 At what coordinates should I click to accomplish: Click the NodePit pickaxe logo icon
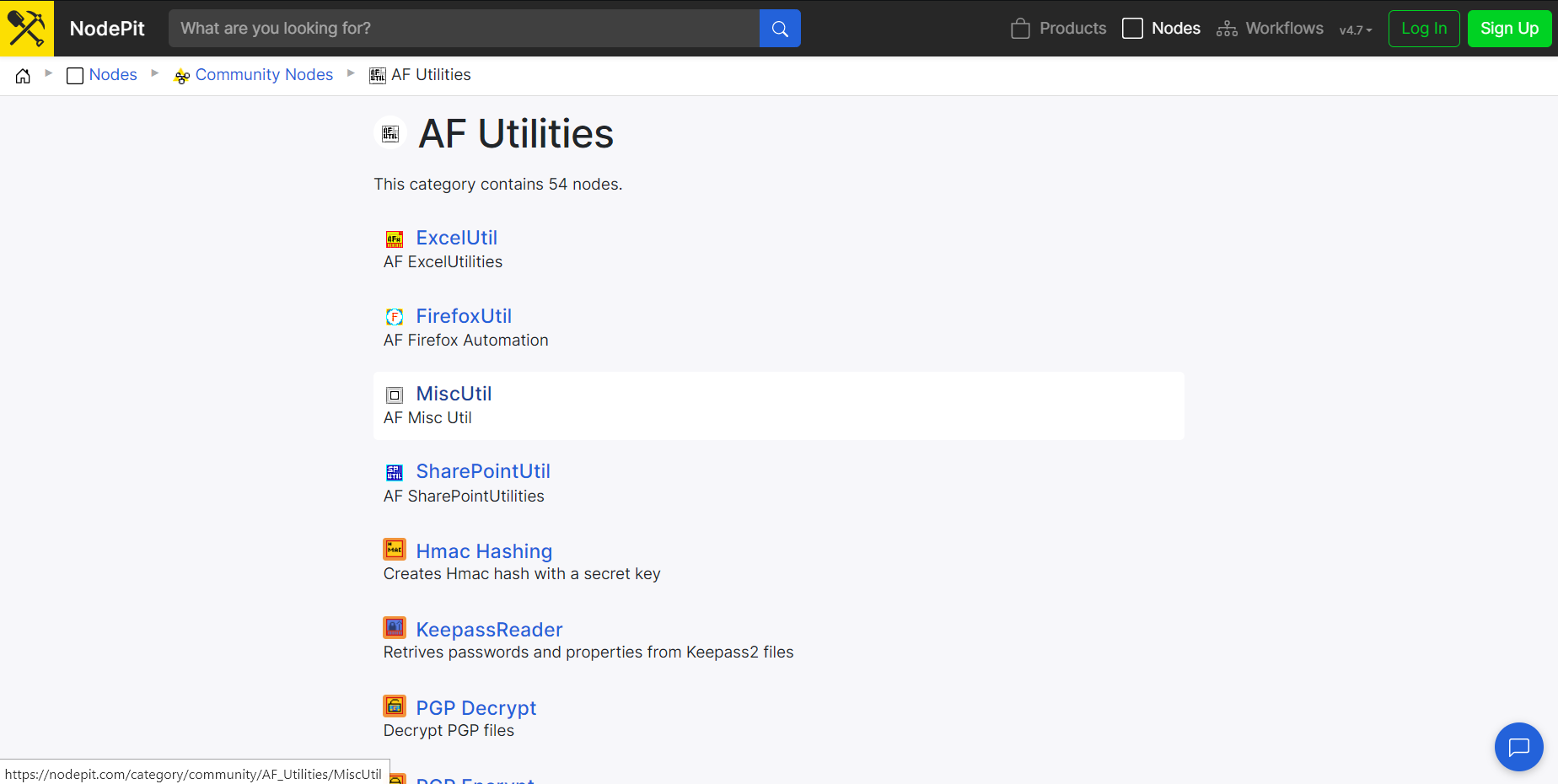point(27,29)
